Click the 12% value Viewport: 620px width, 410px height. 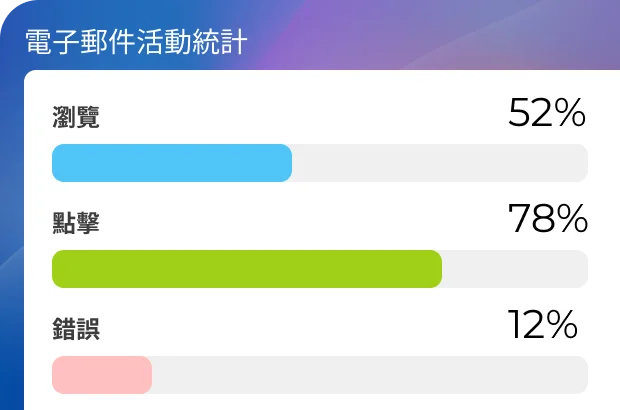point(542,325)
